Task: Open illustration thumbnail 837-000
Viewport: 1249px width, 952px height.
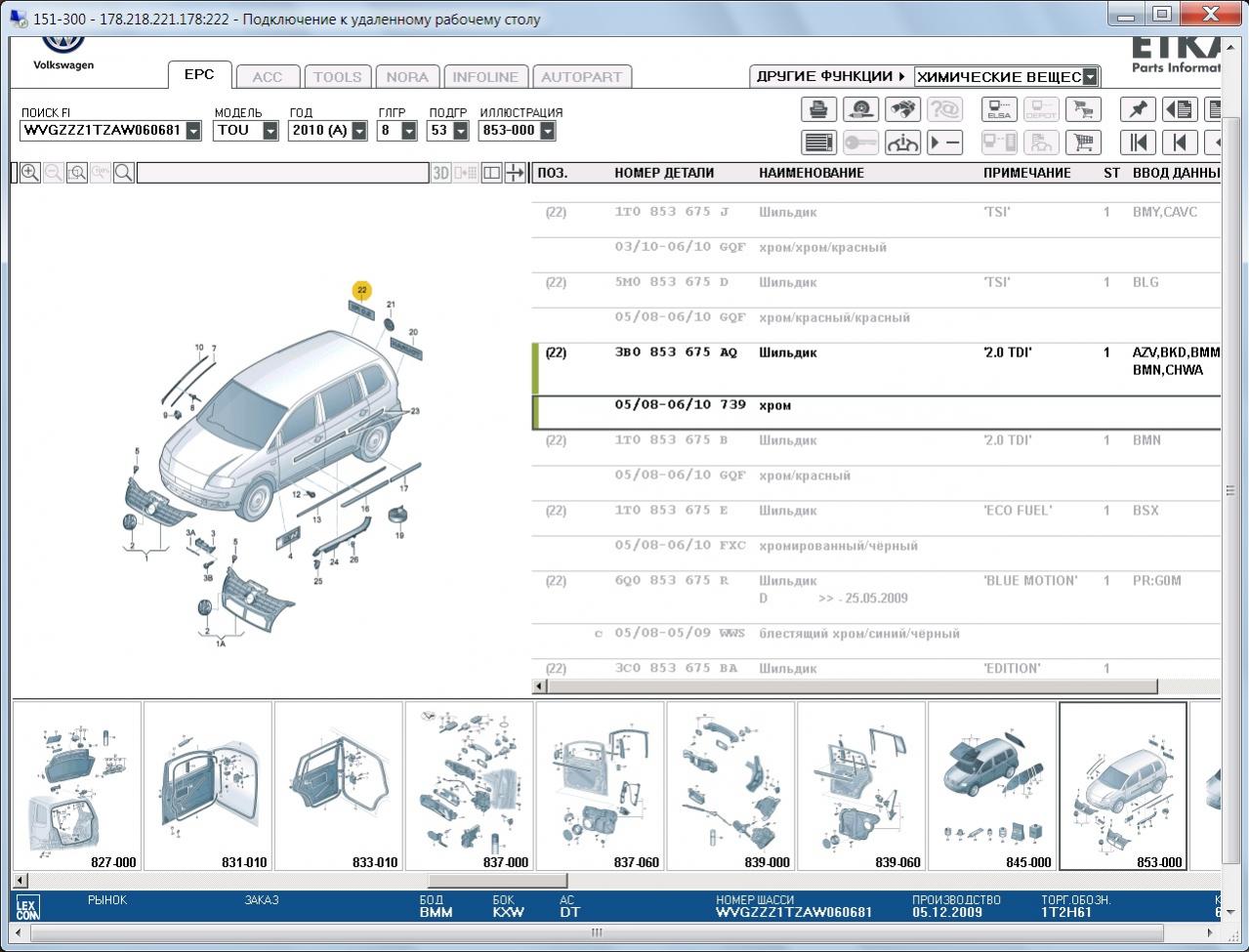Action: (x=470, y=786)
